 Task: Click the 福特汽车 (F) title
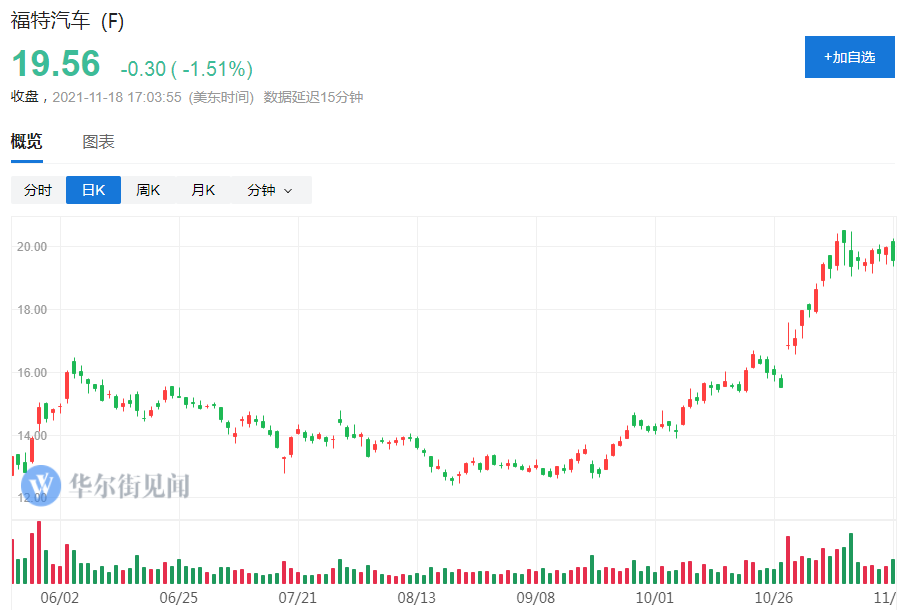pos(68,21)
